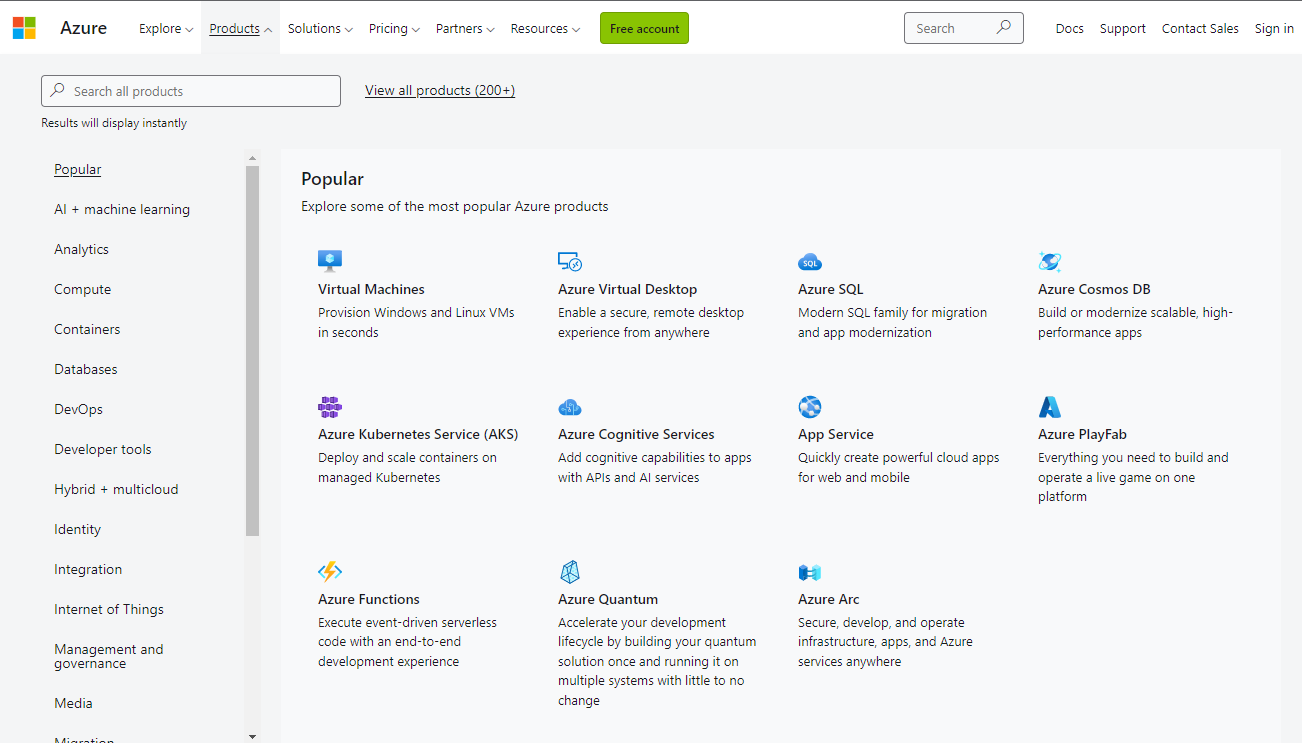Image resolution: width=1302 pixels, height=743 pixels.
Task: Open the View all products (200+) link
Action: pyautogui.click(x=440, y=90)
